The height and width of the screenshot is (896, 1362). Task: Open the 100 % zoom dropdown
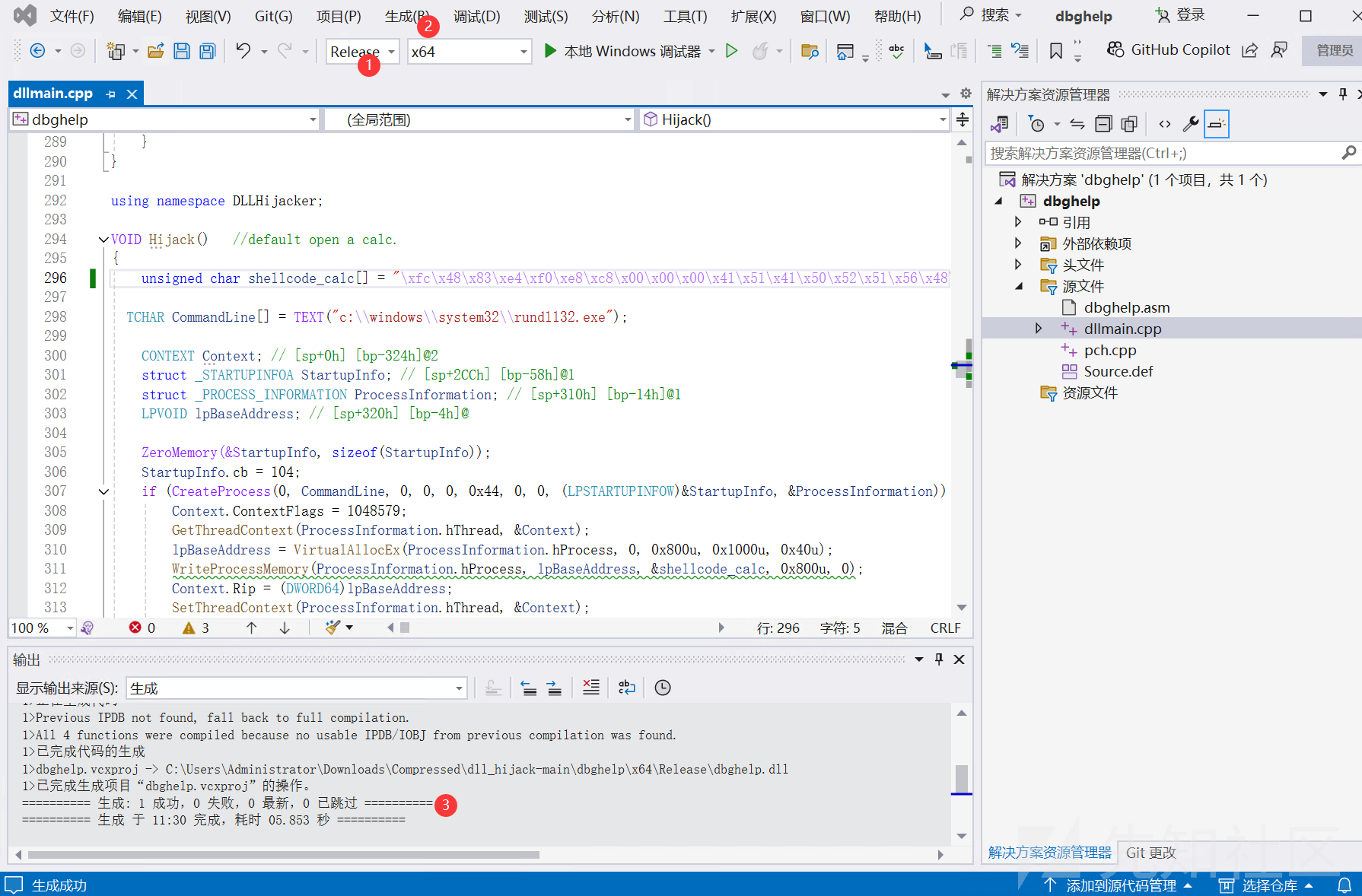point(42,628)
